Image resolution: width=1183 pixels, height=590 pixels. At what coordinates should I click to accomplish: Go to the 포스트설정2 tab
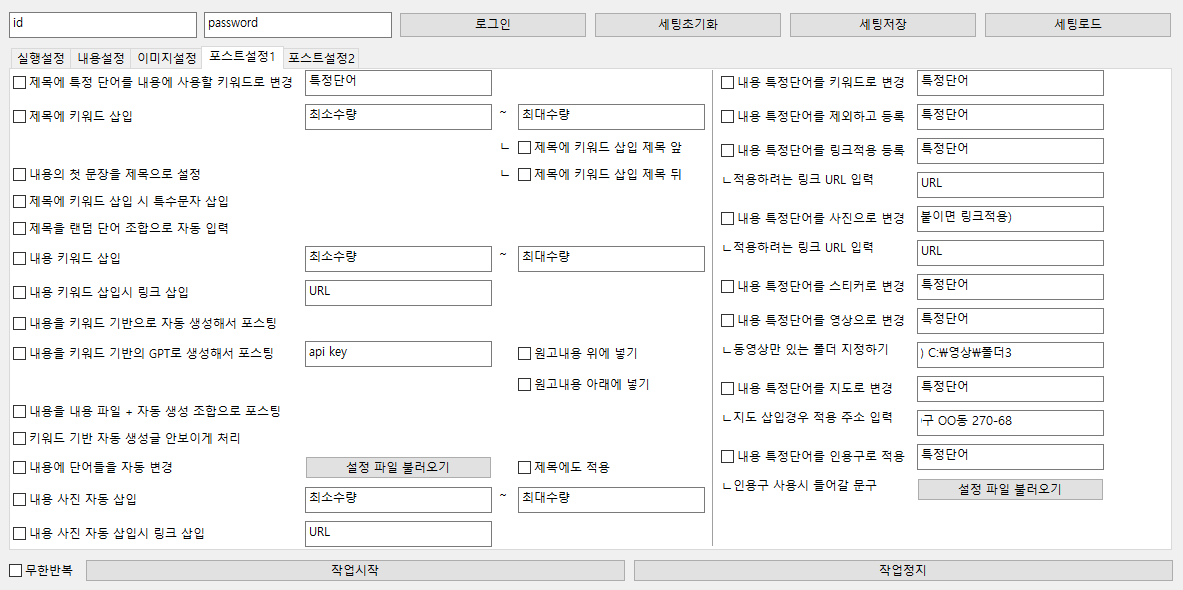[x=321, y=58]
